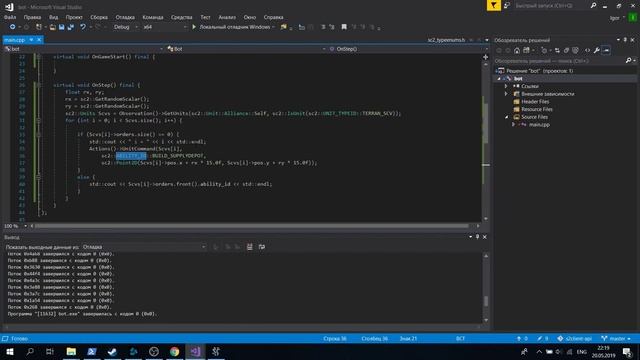640x360 pixels.
Task: Click the Clear All icon in Output panel
Action: 249,247
